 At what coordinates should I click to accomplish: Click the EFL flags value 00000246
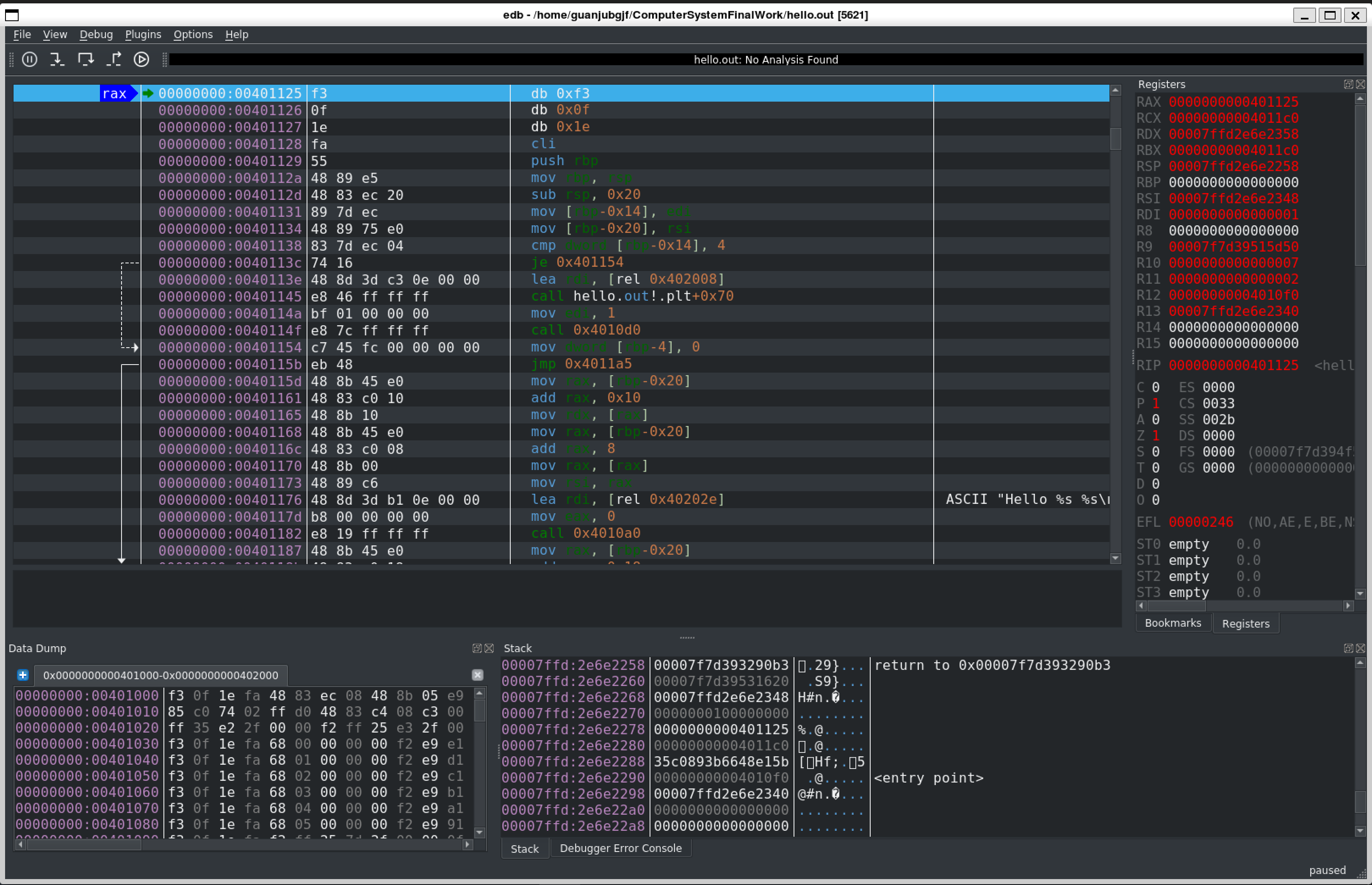[1201, 523]
